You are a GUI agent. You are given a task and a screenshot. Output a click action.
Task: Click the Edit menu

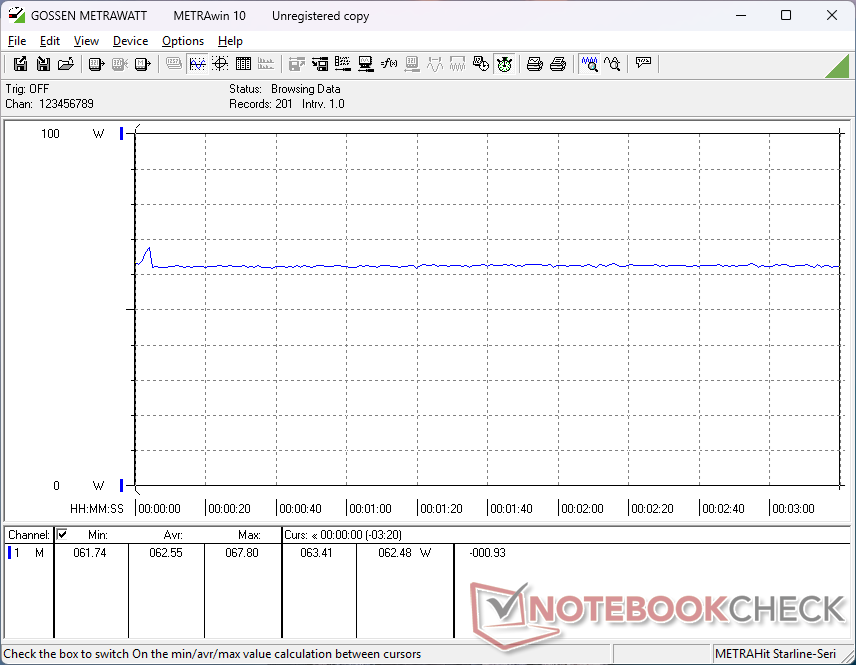pyautogui.click(x=50, y=41)
